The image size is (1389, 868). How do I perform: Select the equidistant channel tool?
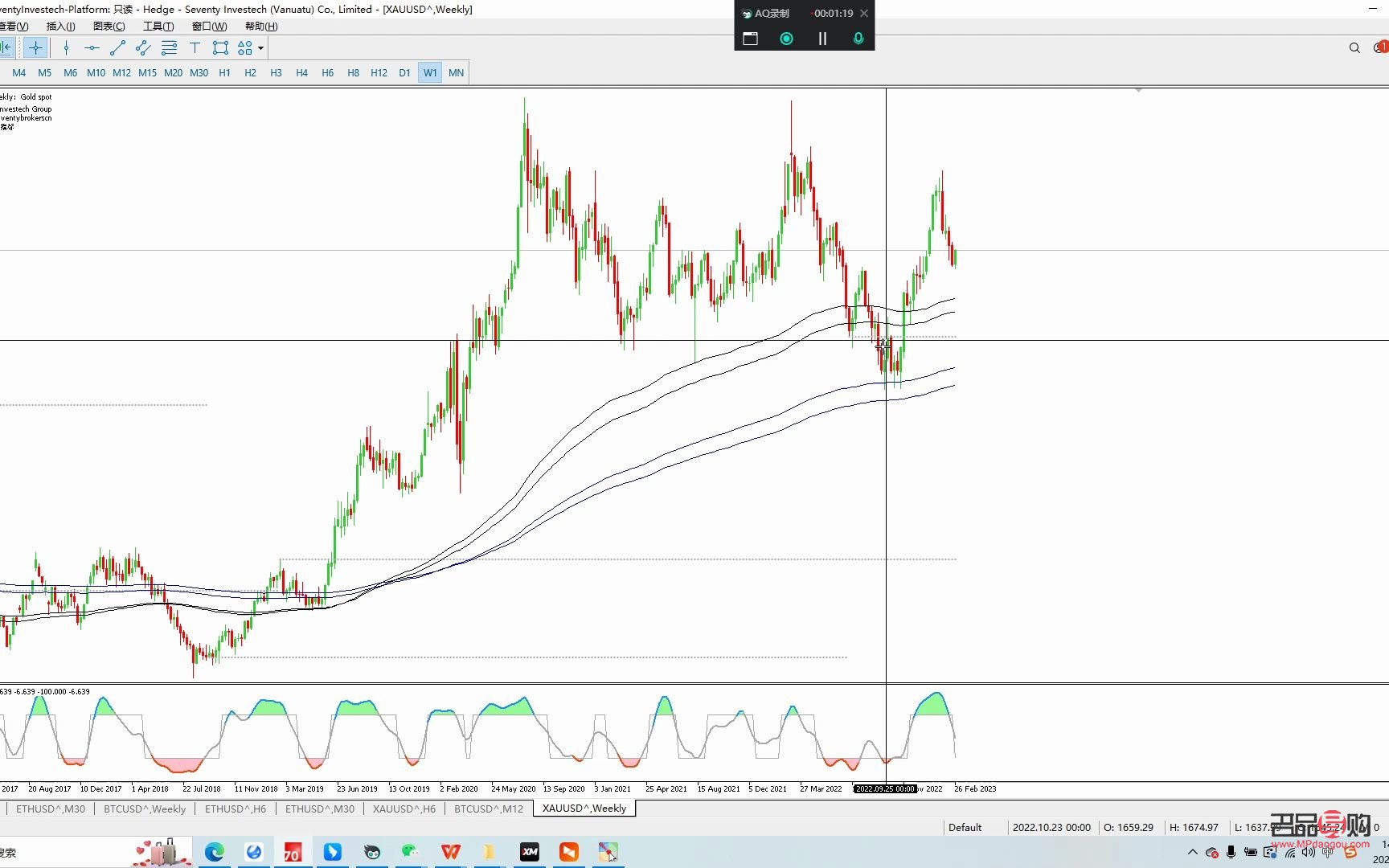pyautogui.click(x=143, y=48)
